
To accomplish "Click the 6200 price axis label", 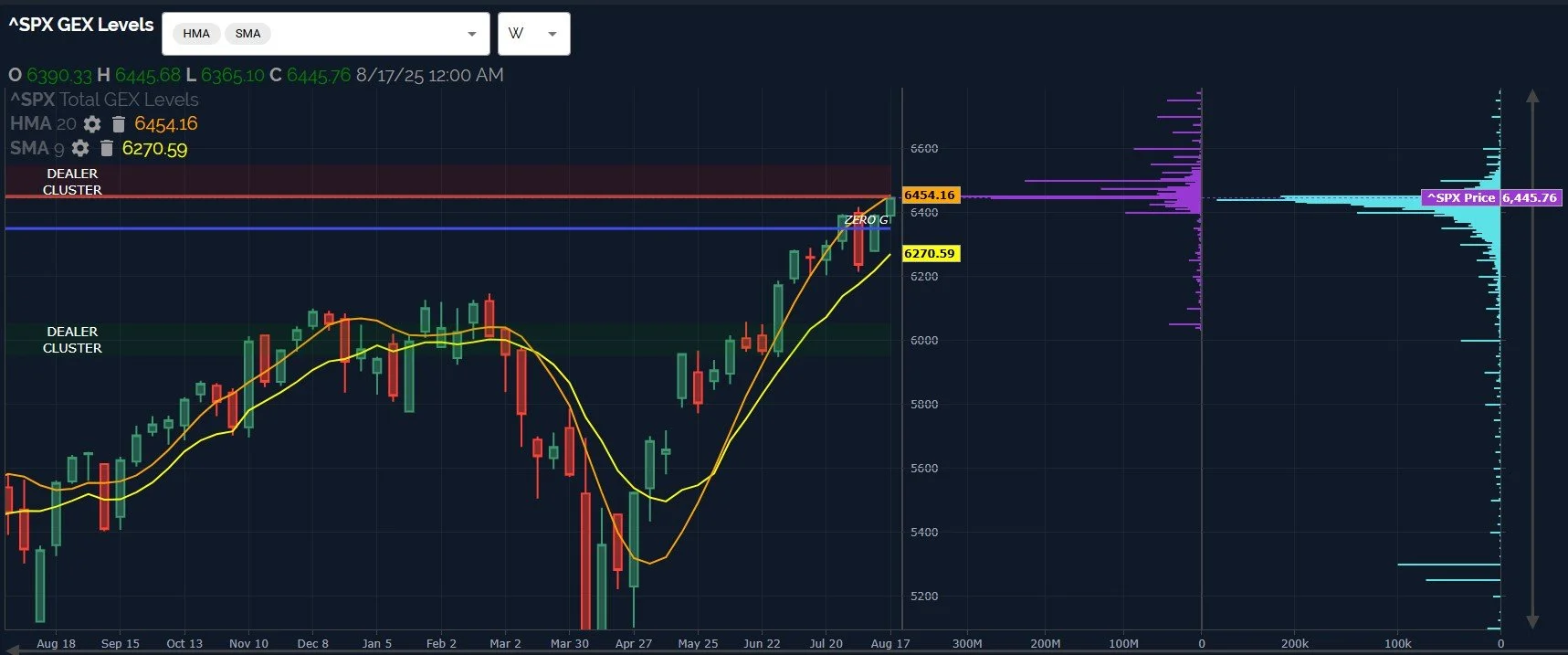I will [x=924, y=276].
